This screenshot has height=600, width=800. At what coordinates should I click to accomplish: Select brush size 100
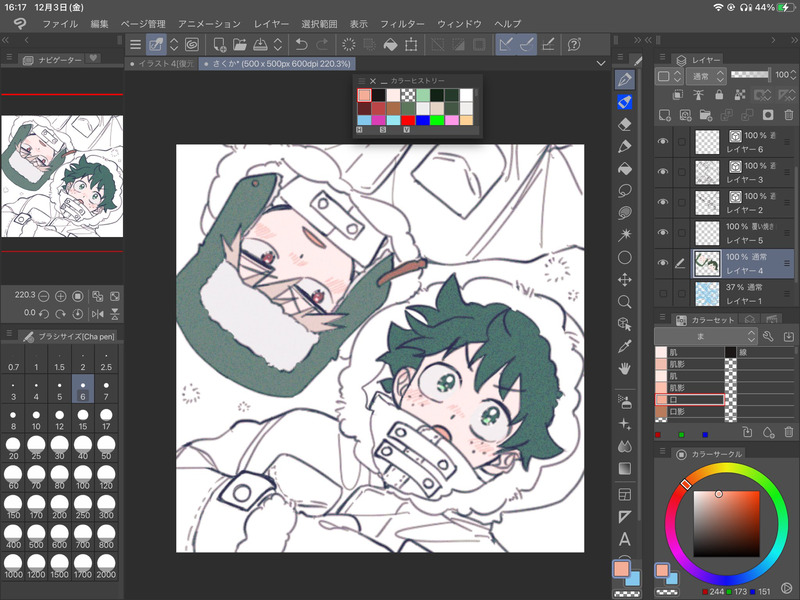click(83, 479)
